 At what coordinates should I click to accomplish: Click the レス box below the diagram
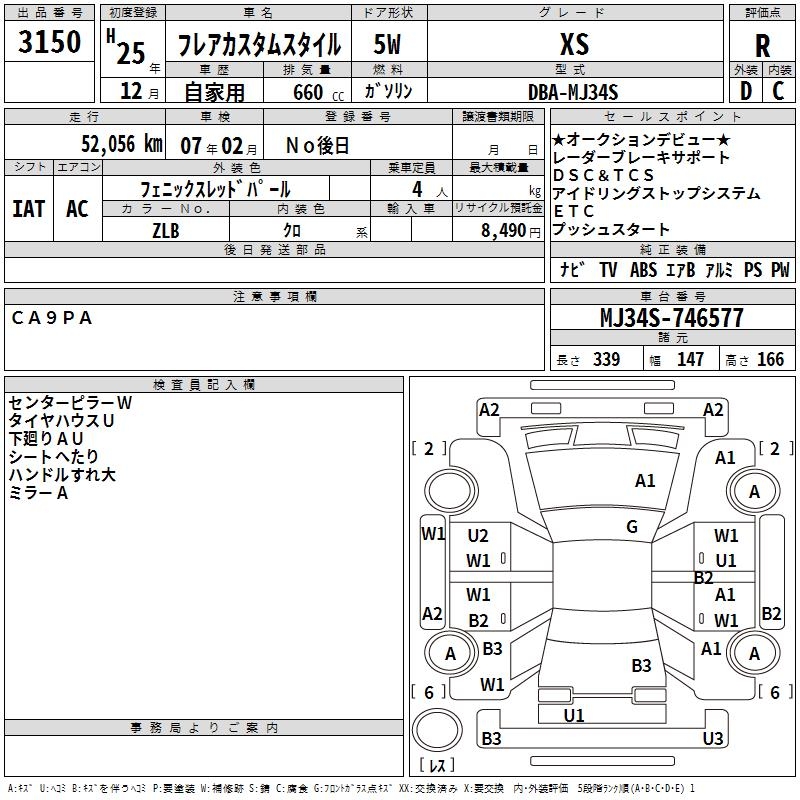coord(436,766)
